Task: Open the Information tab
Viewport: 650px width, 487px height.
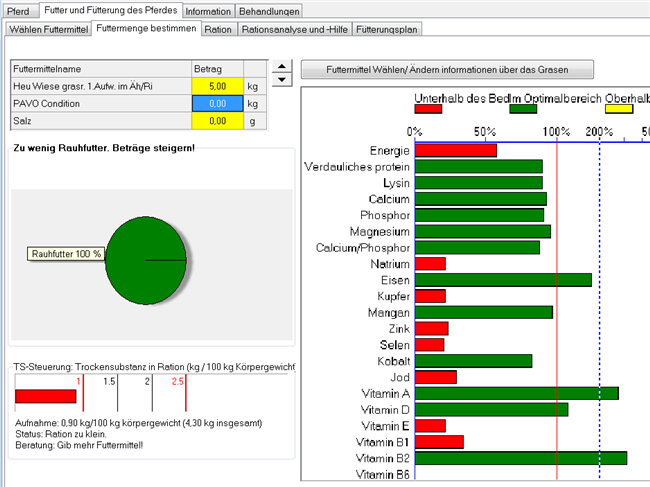Action: (x=208, y=11)
